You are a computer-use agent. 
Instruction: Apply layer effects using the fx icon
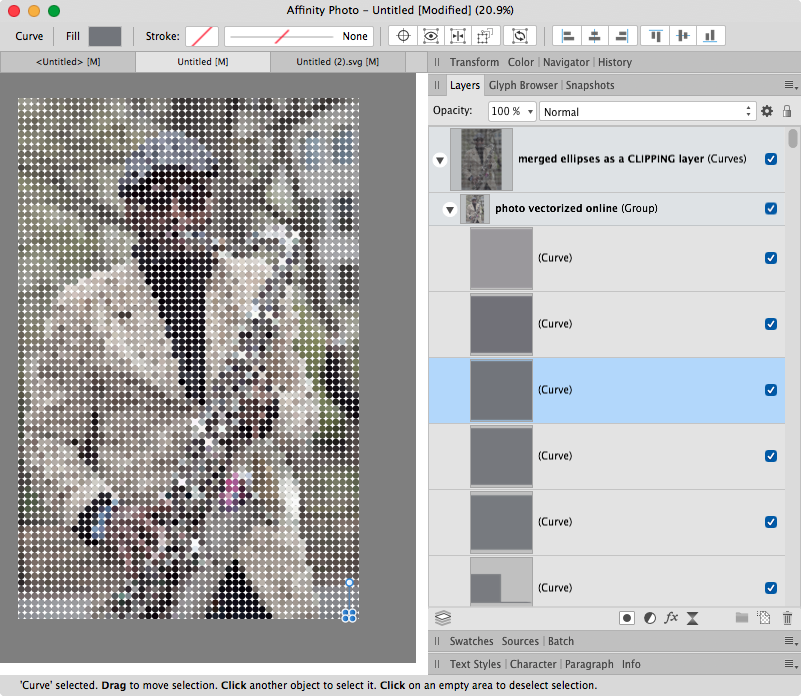tap(671, 618)
